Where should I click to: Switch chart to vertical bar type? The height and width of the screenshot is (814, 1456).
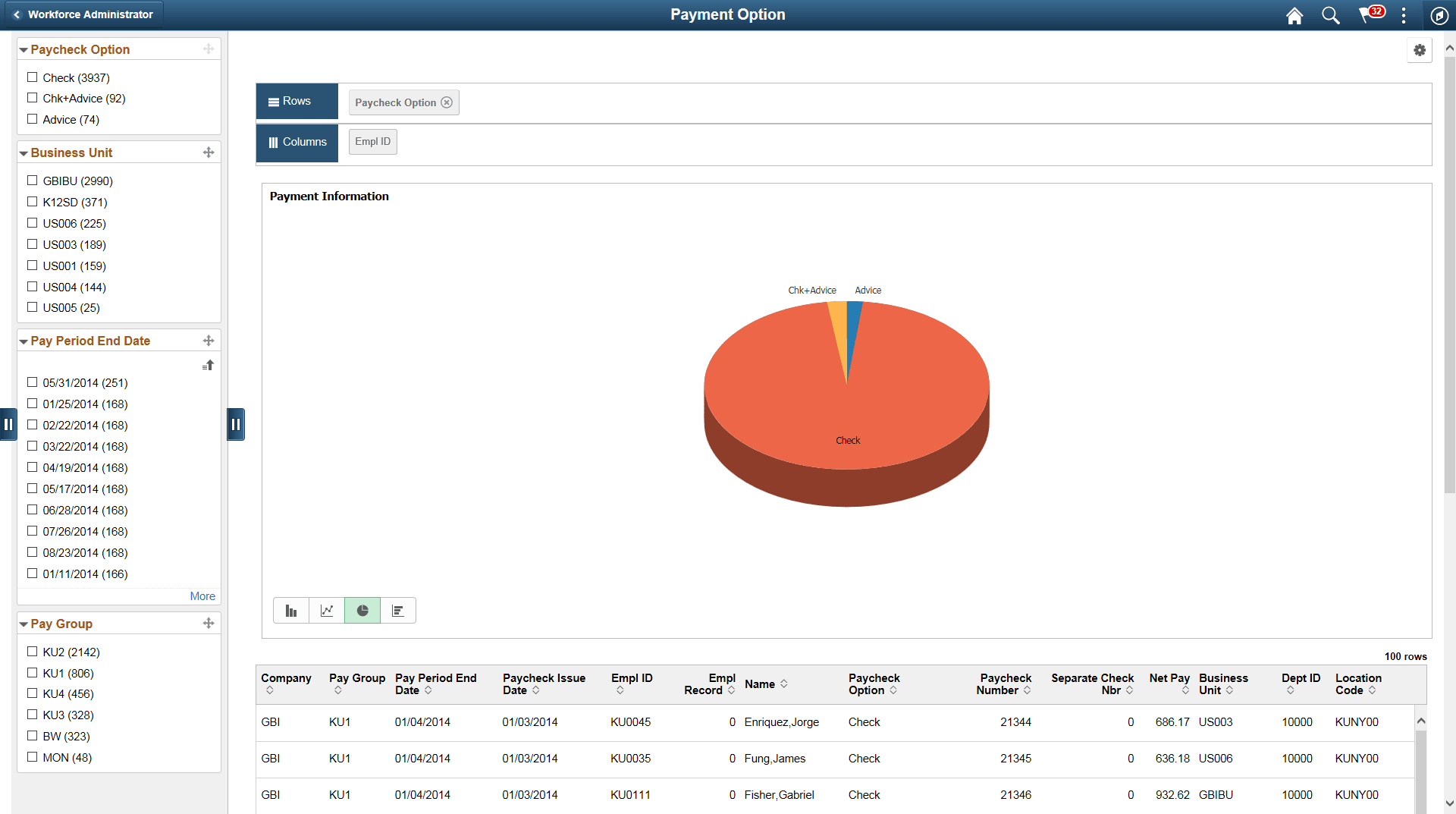[x=290, y=610]
